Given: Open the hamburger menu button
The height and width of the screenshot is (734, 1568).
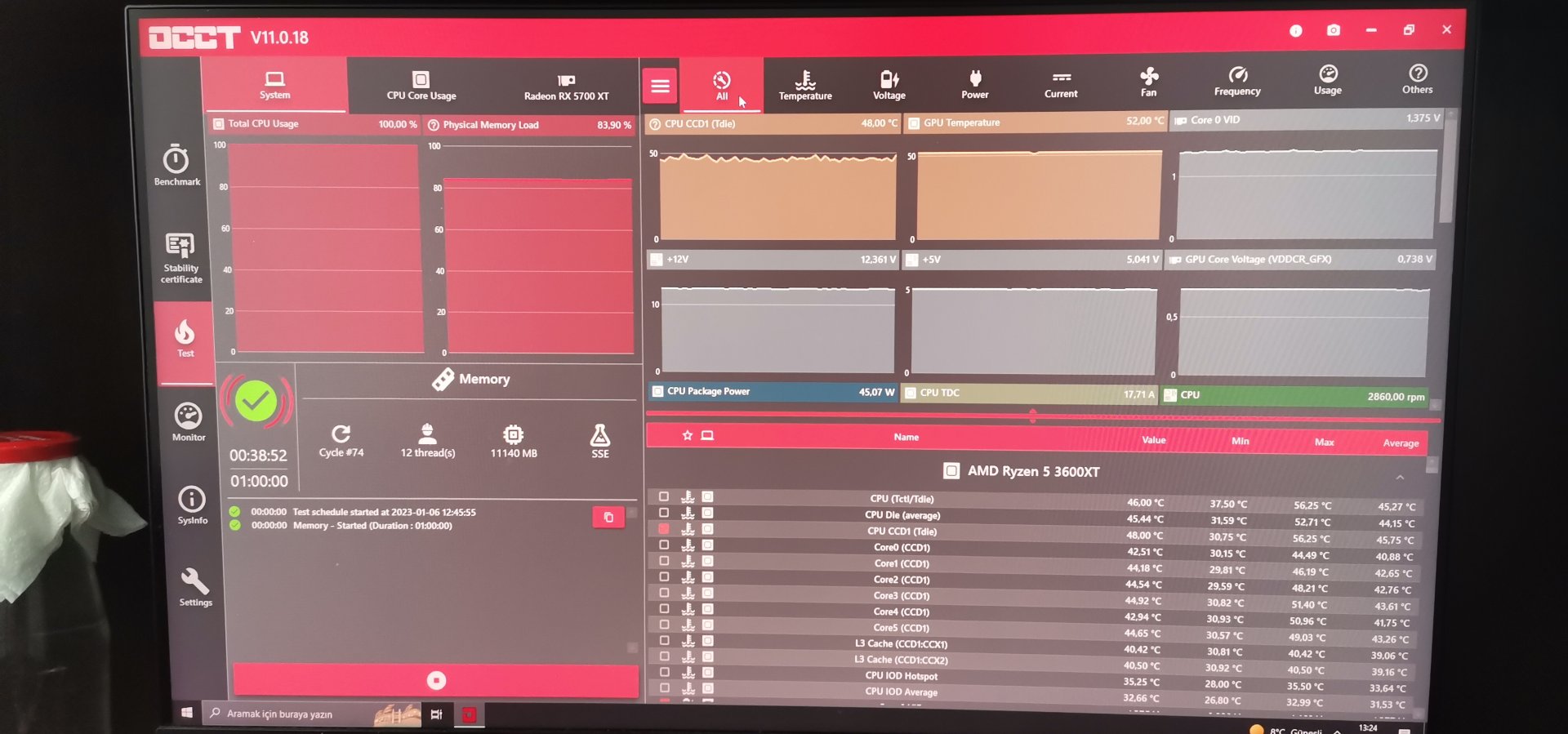Looking at the screenshot, I should 661,85.
